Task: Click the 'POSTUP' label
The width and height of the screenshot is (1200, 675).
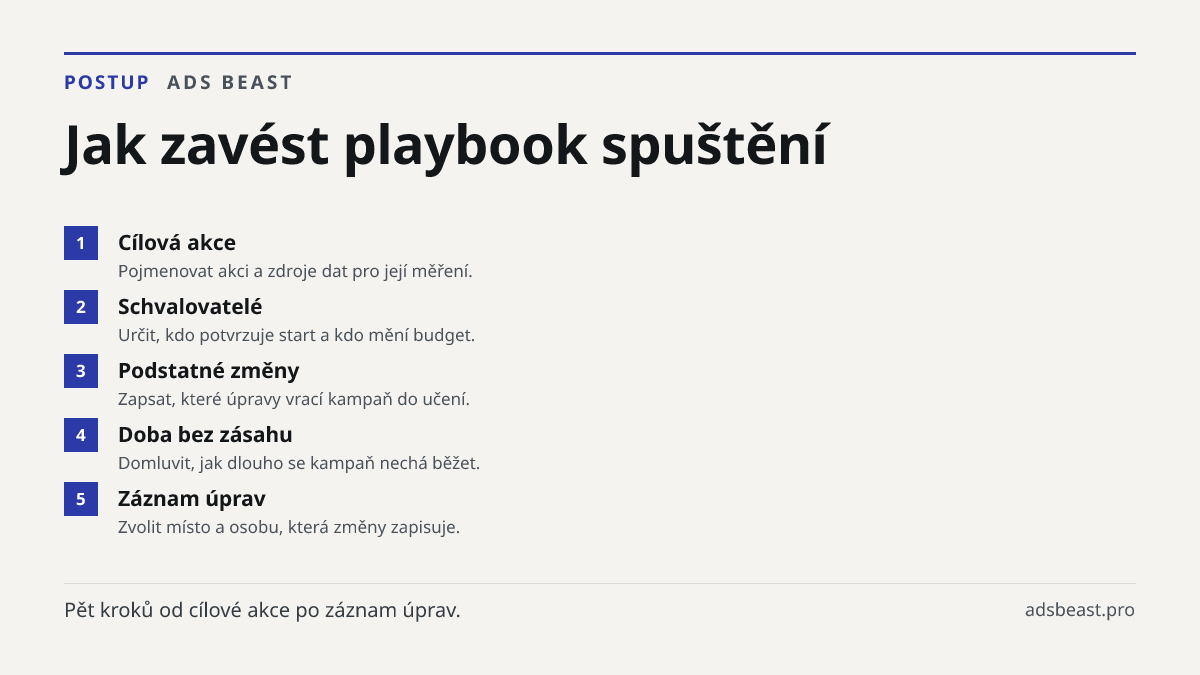Action: 107,83
